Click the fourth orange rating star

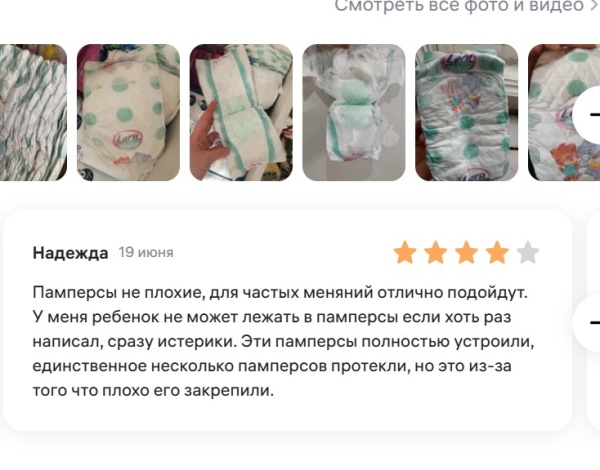pos(497,253)
